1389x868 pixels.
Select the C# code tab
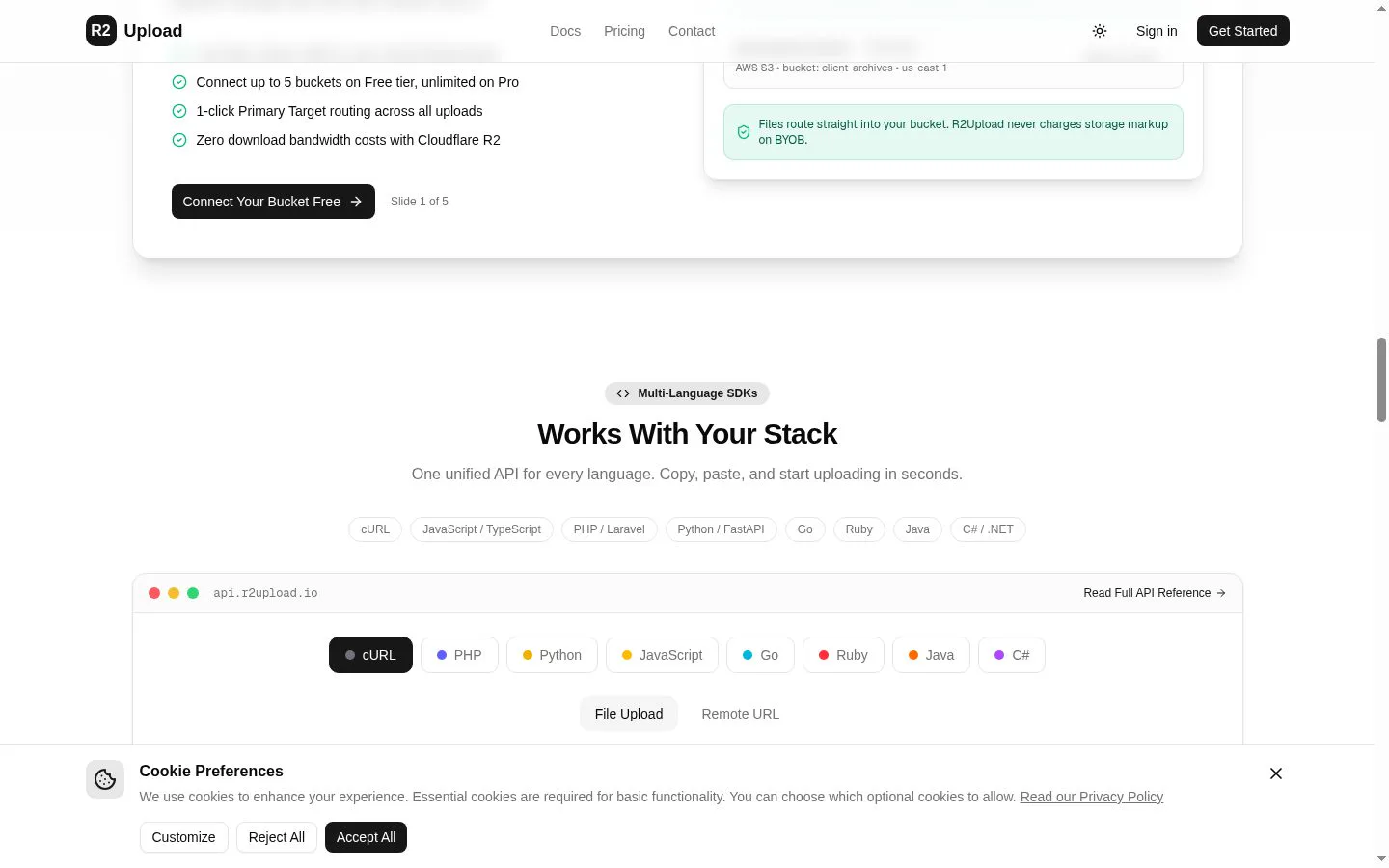click(1012, 655)
